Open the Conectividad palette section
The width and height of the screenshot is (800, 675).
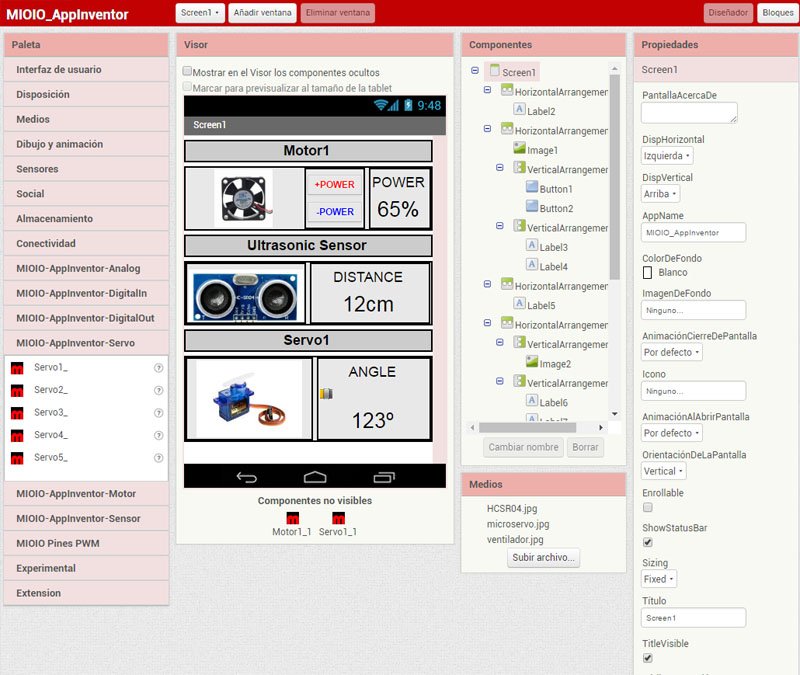pyautogui.click(x=86, y=243)
